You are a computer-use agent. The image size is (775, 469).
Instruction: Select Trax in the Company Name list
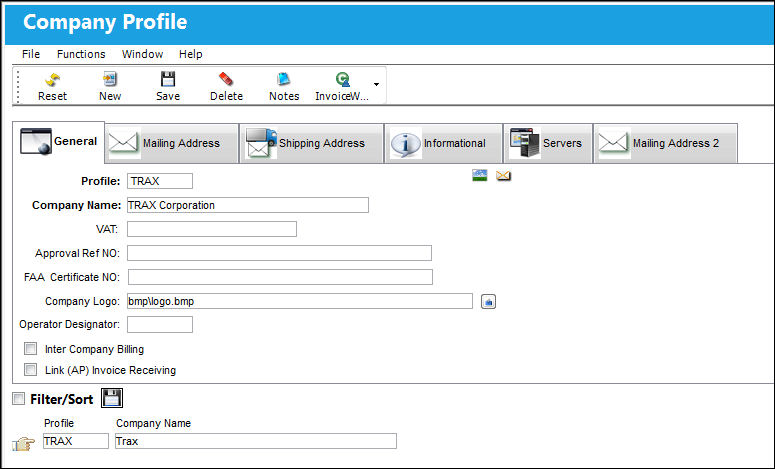[x=256, y=441]
